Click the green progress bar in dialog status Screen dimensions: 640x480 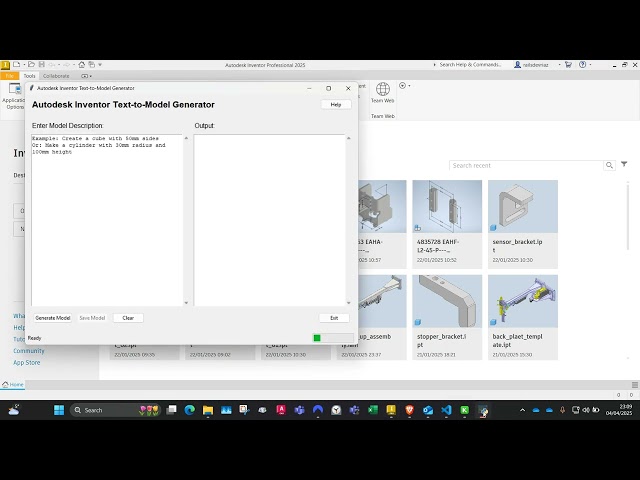333,338
